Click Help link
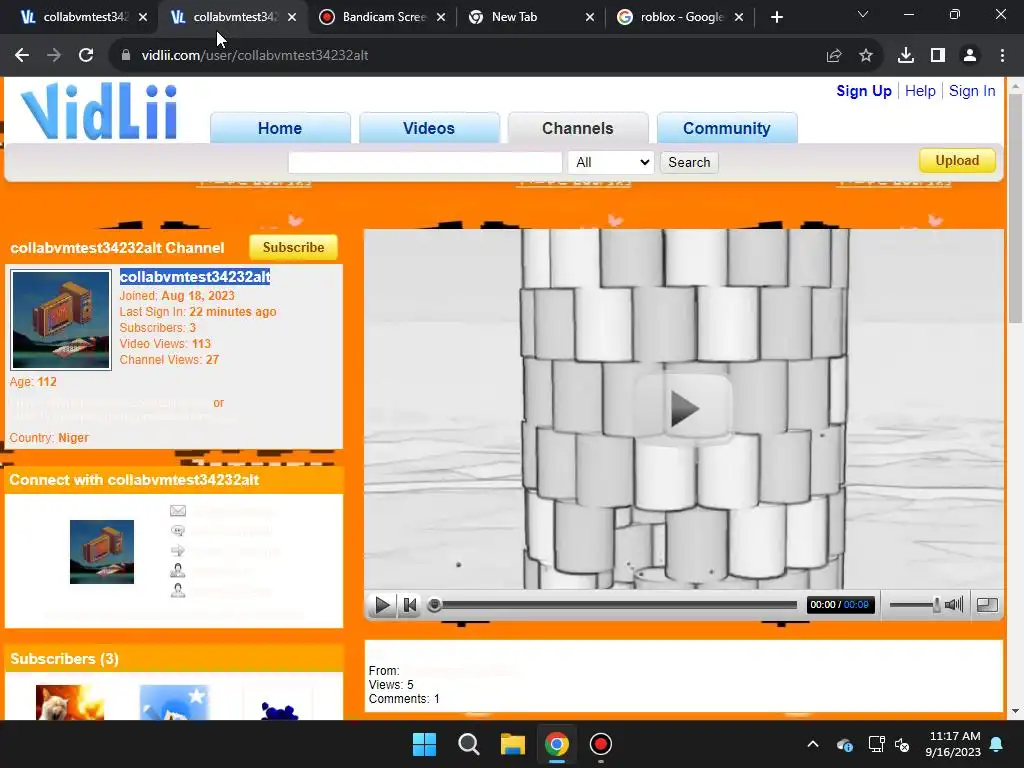The height and width of the screenshot is (768, 1024). point(920,91)
